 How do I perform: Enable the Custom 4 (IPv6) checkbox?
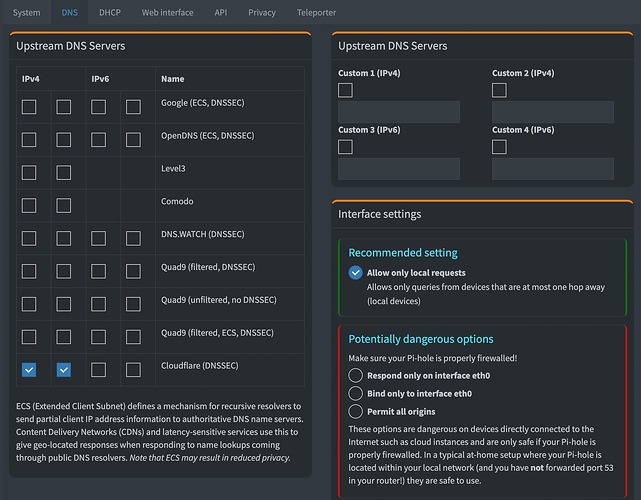[499, 147]
